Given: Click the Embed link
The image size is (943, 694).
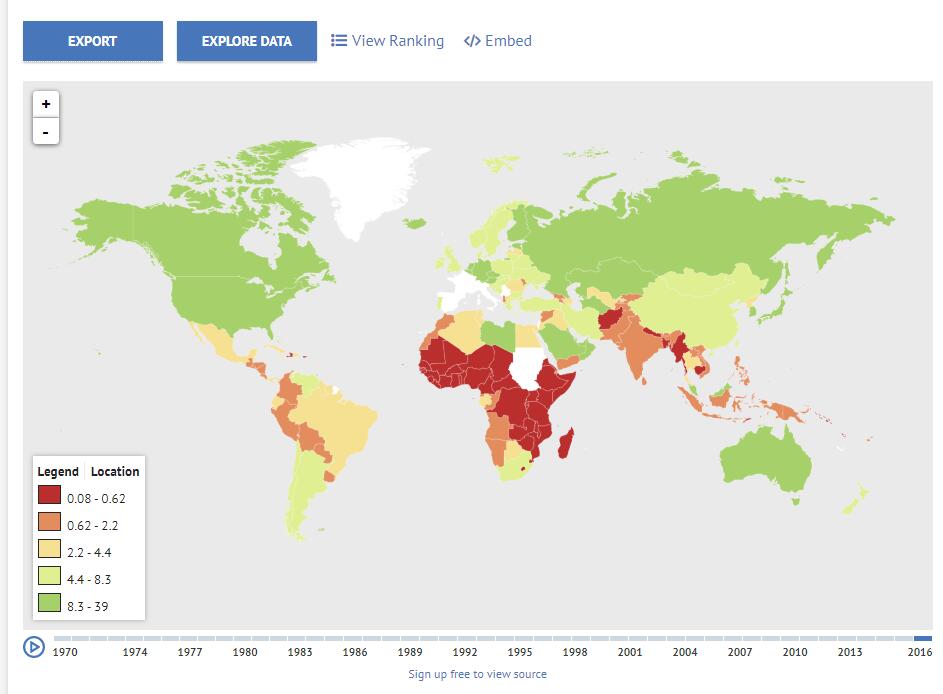Looking at the screenshot, I should (x=498, y=41).
